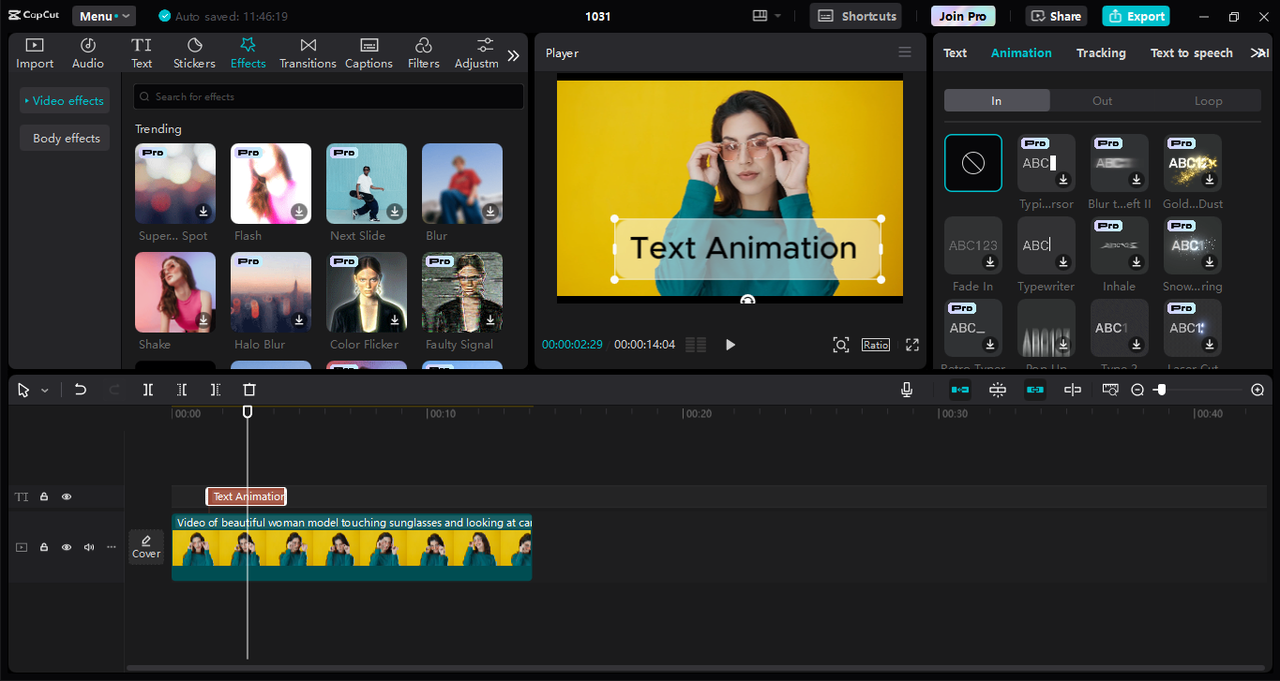Lock the text track
Viewport: 1280px width, 681px height.
(x=44, y=497)
